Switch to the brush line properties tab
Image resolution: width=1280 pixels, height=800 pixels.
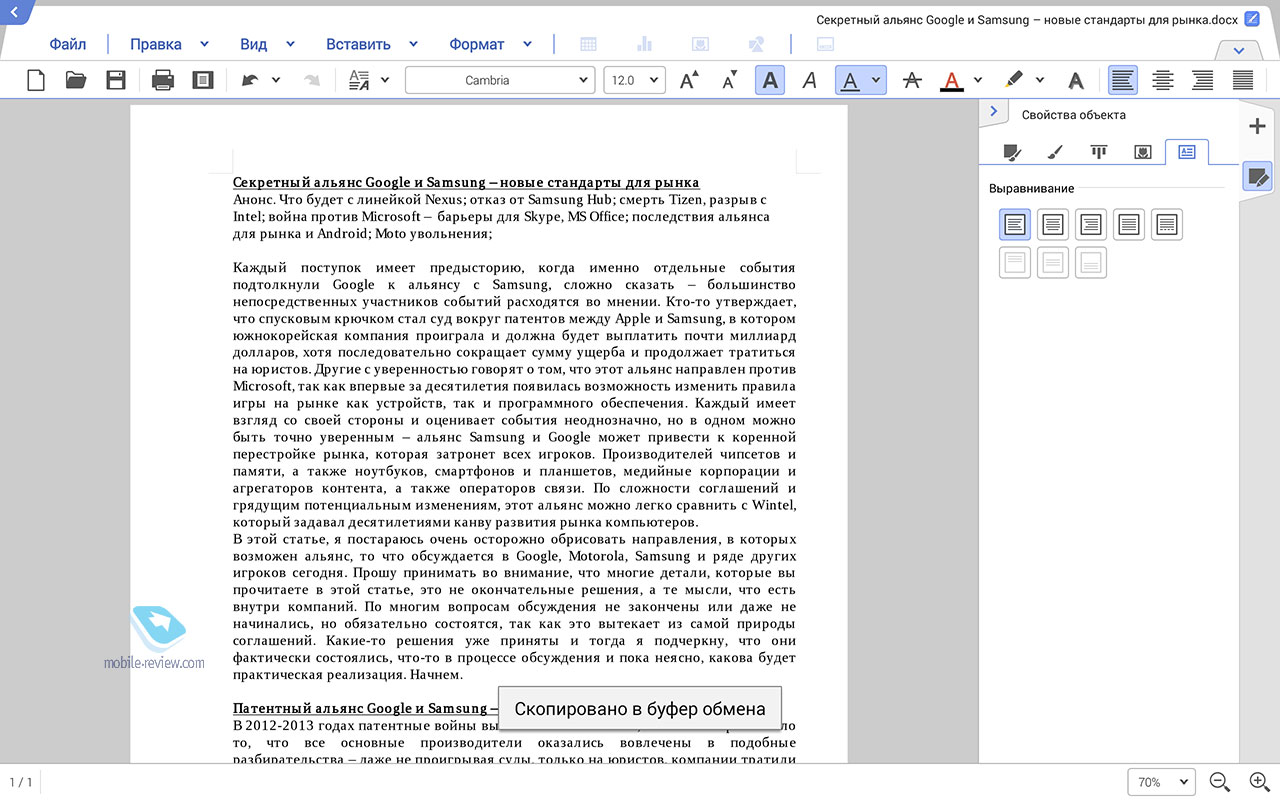[x=1054, y=152]
